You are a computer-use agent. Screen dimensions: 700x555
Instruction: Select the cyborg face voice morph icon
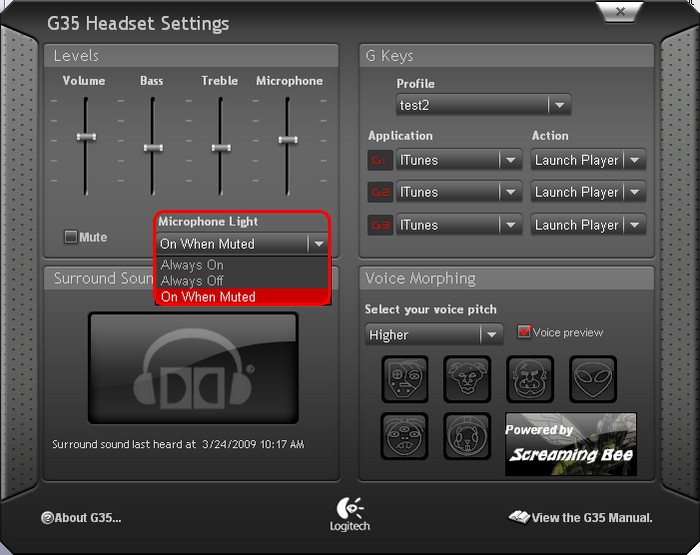(405, 379)
